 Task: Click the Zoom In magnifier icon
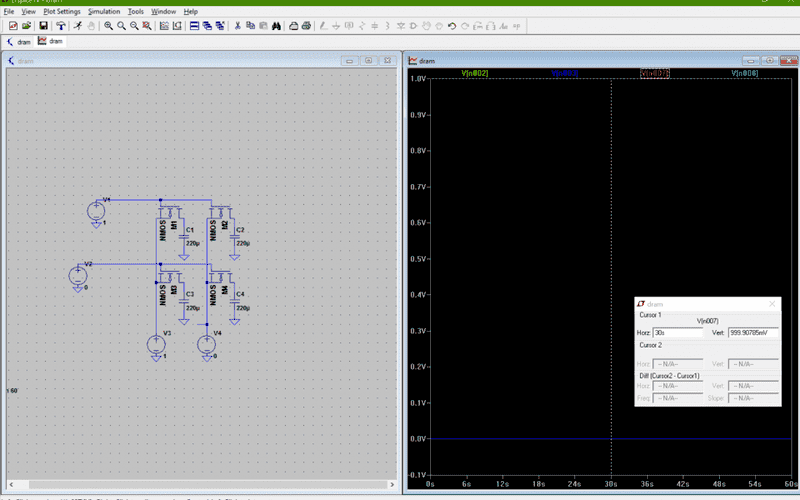109,26
